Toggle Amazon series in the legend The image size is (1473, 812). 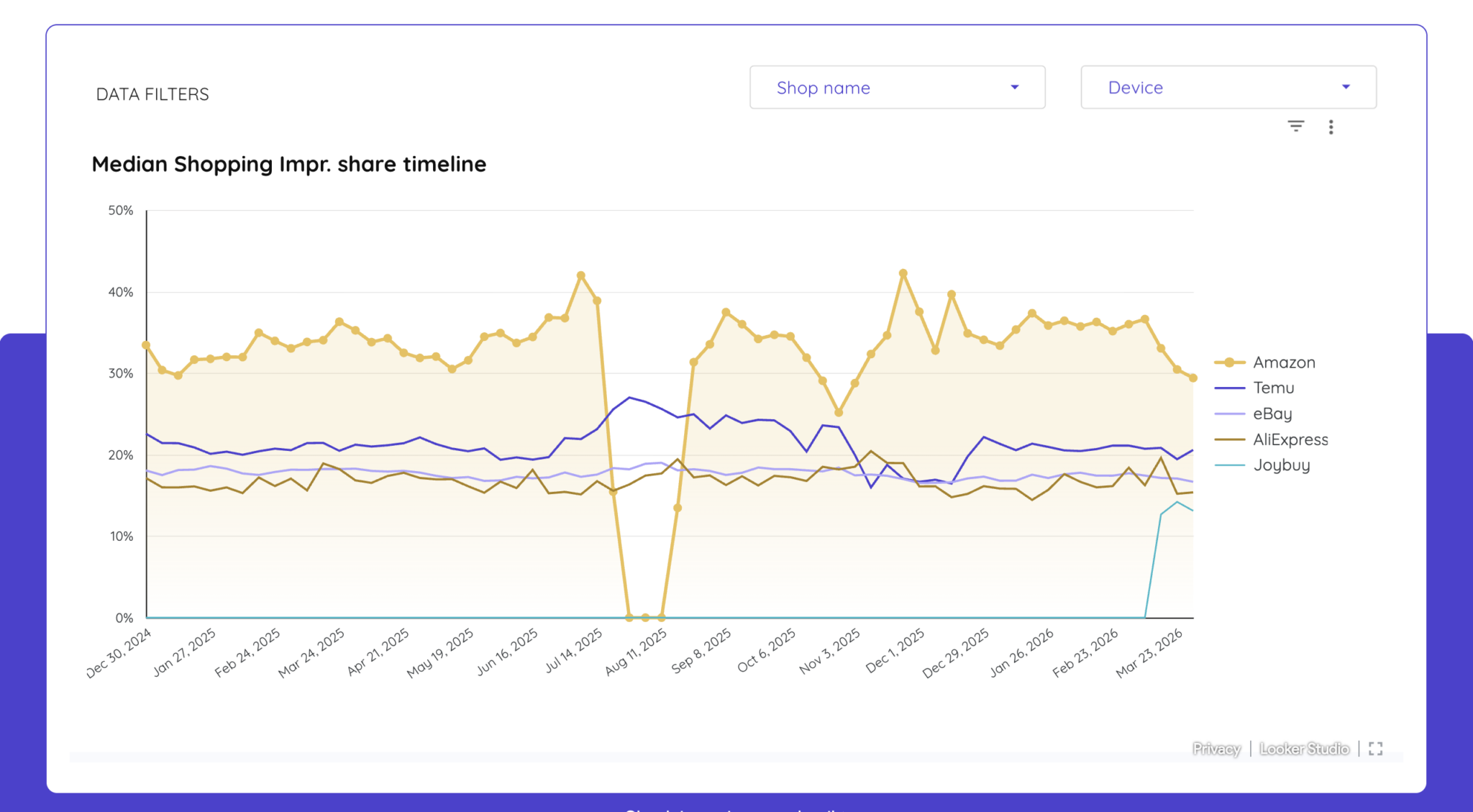(x=1284, y=362)
